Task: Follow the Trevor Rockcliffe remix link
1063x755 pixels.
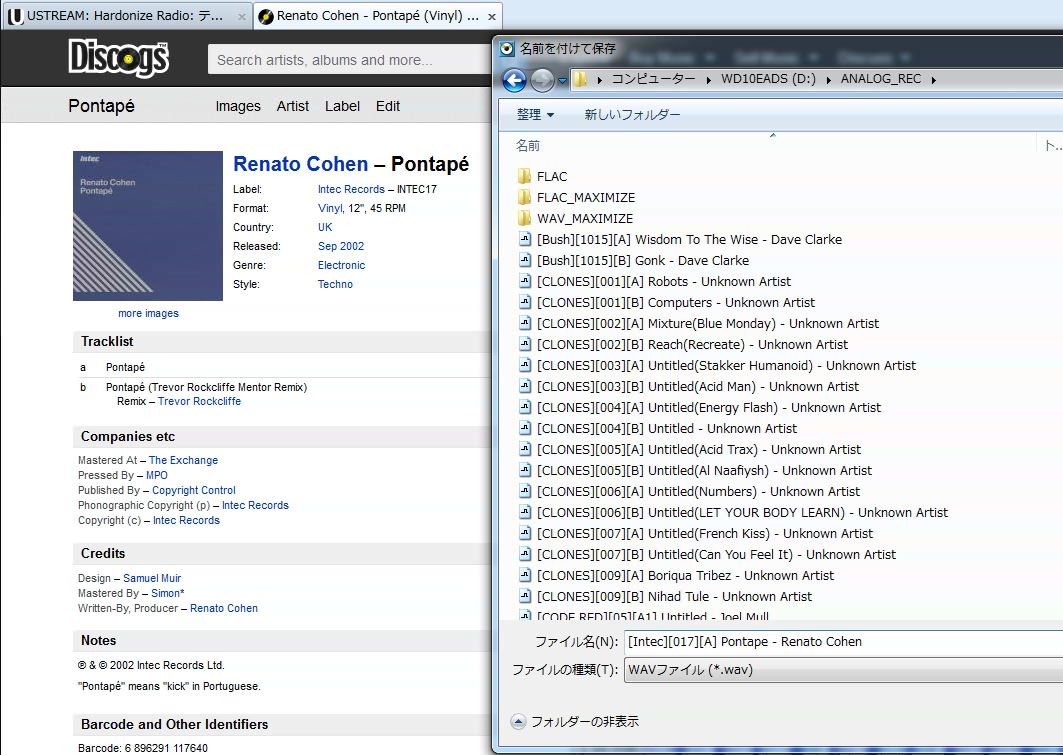Action: [199, 401]
